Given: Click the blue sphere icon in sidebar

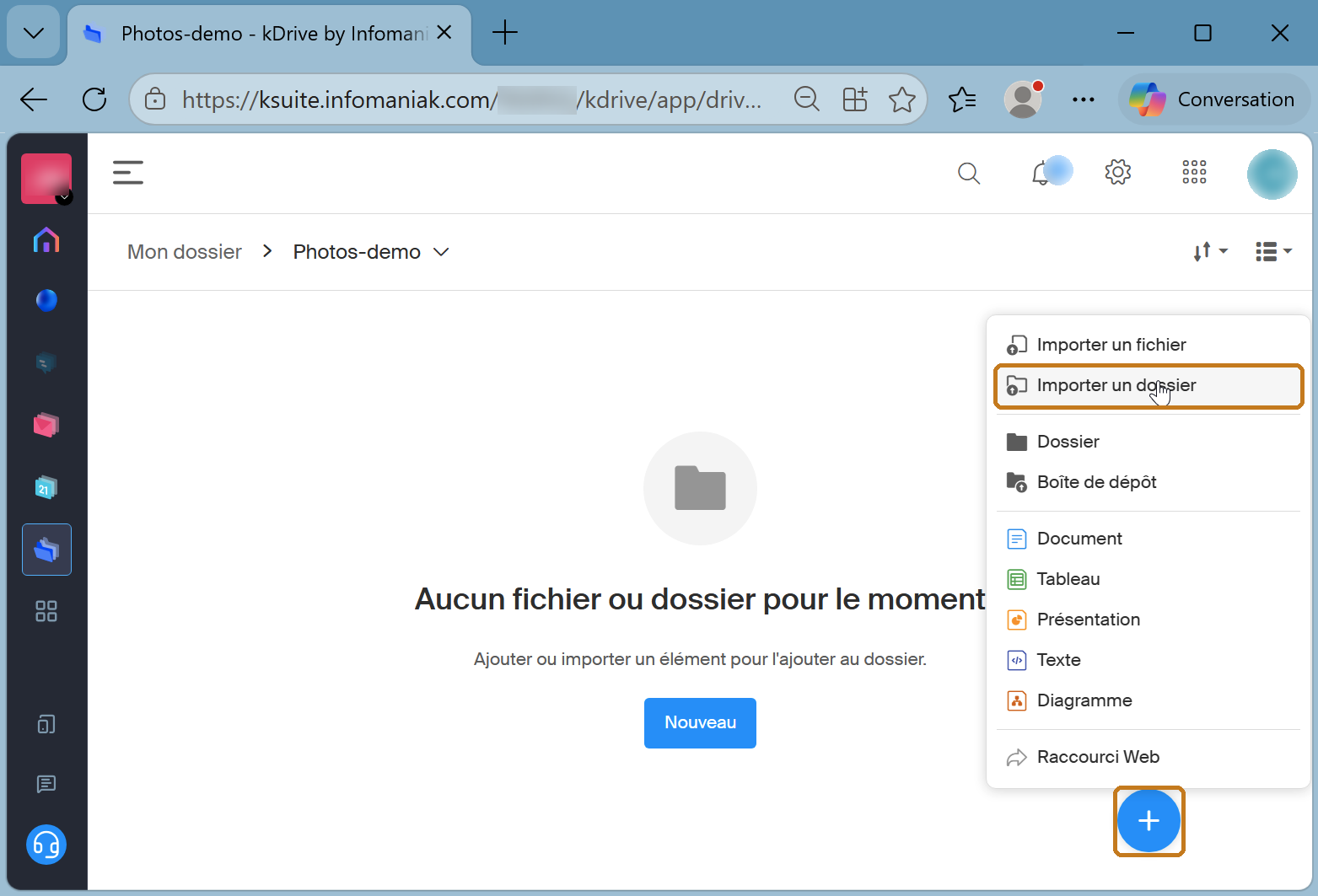Looking at the screenshot, I should click(x=46, y=300).
